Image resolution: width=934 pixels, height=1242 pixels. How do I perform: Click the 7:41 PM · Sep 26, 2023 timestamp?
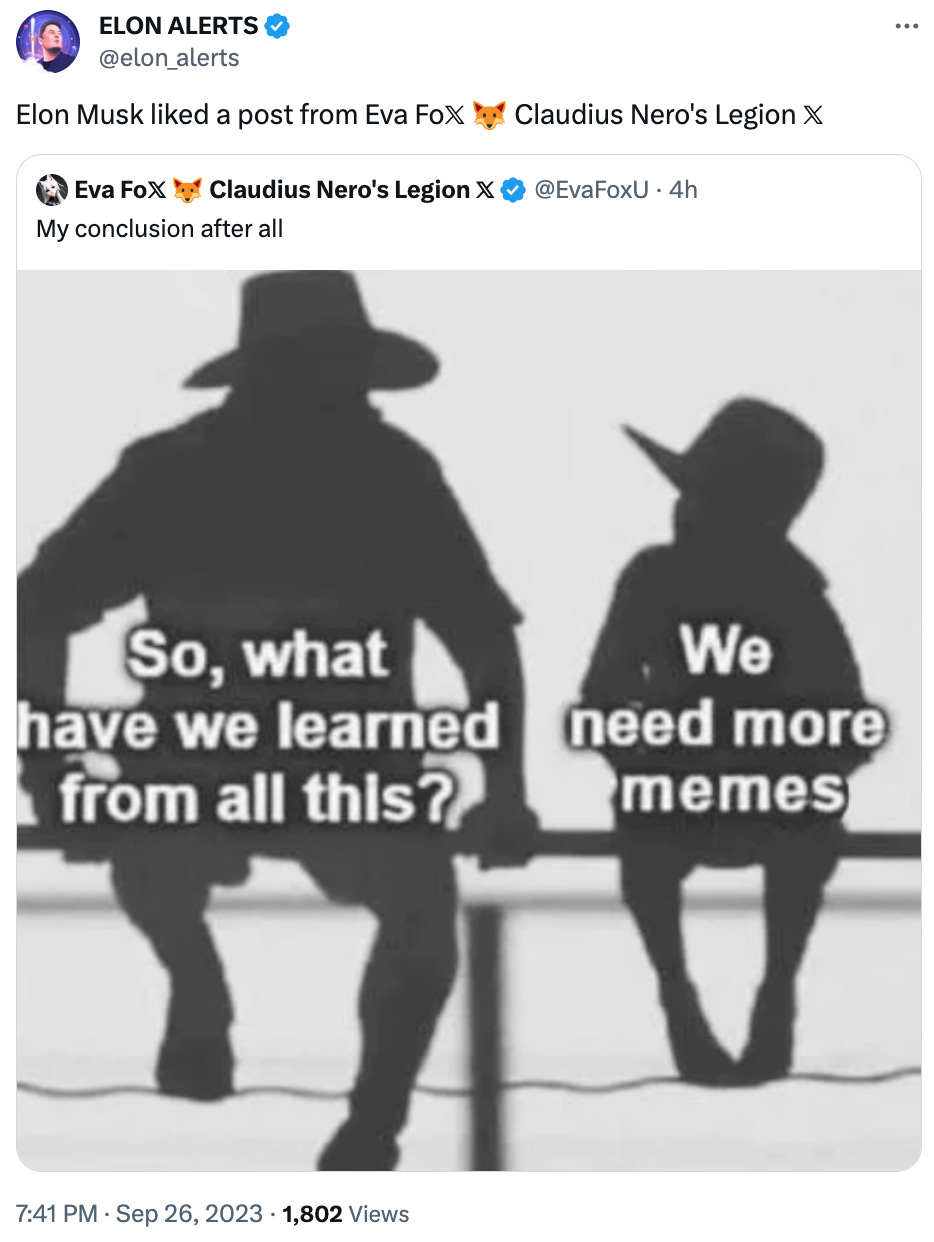click(x=141, y=1214)
